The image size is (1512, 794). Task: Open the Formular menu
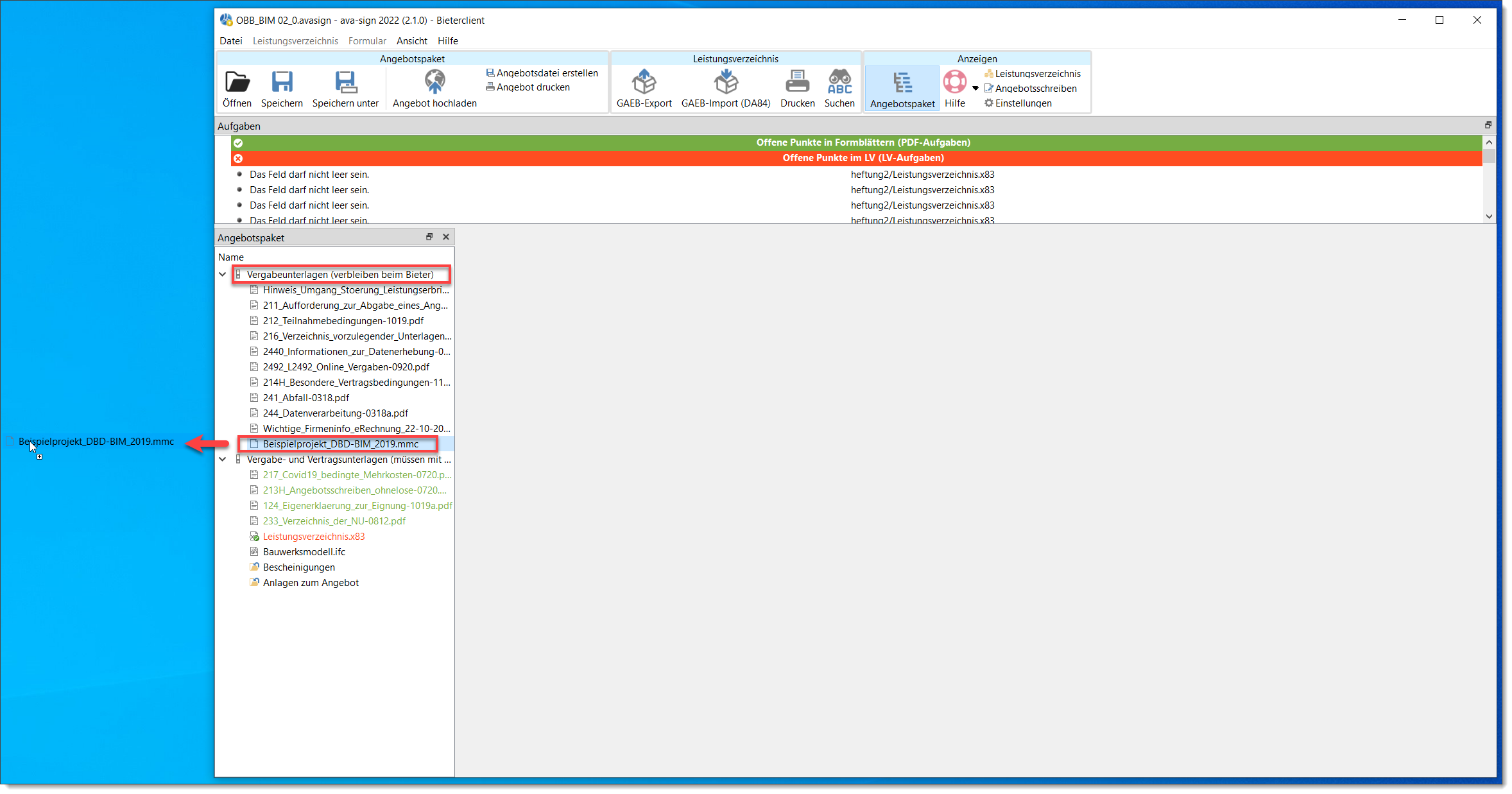point(367,41)
